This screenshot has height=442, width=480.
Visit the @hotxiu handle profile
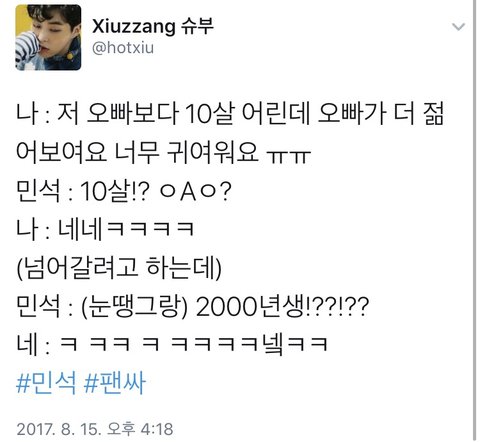pyautogui.click(x=123, y=47)
